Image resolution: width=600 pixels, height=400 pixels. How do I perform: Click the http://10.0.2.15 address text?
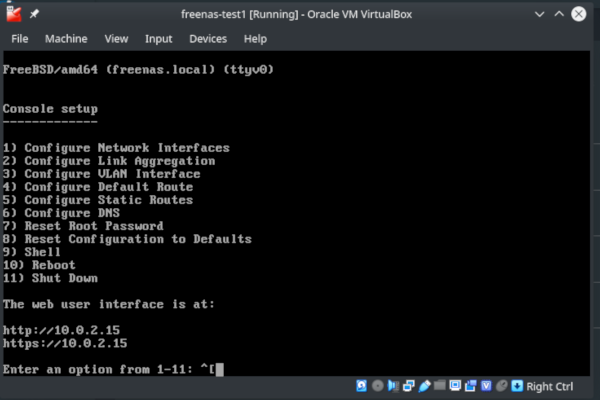62,330
